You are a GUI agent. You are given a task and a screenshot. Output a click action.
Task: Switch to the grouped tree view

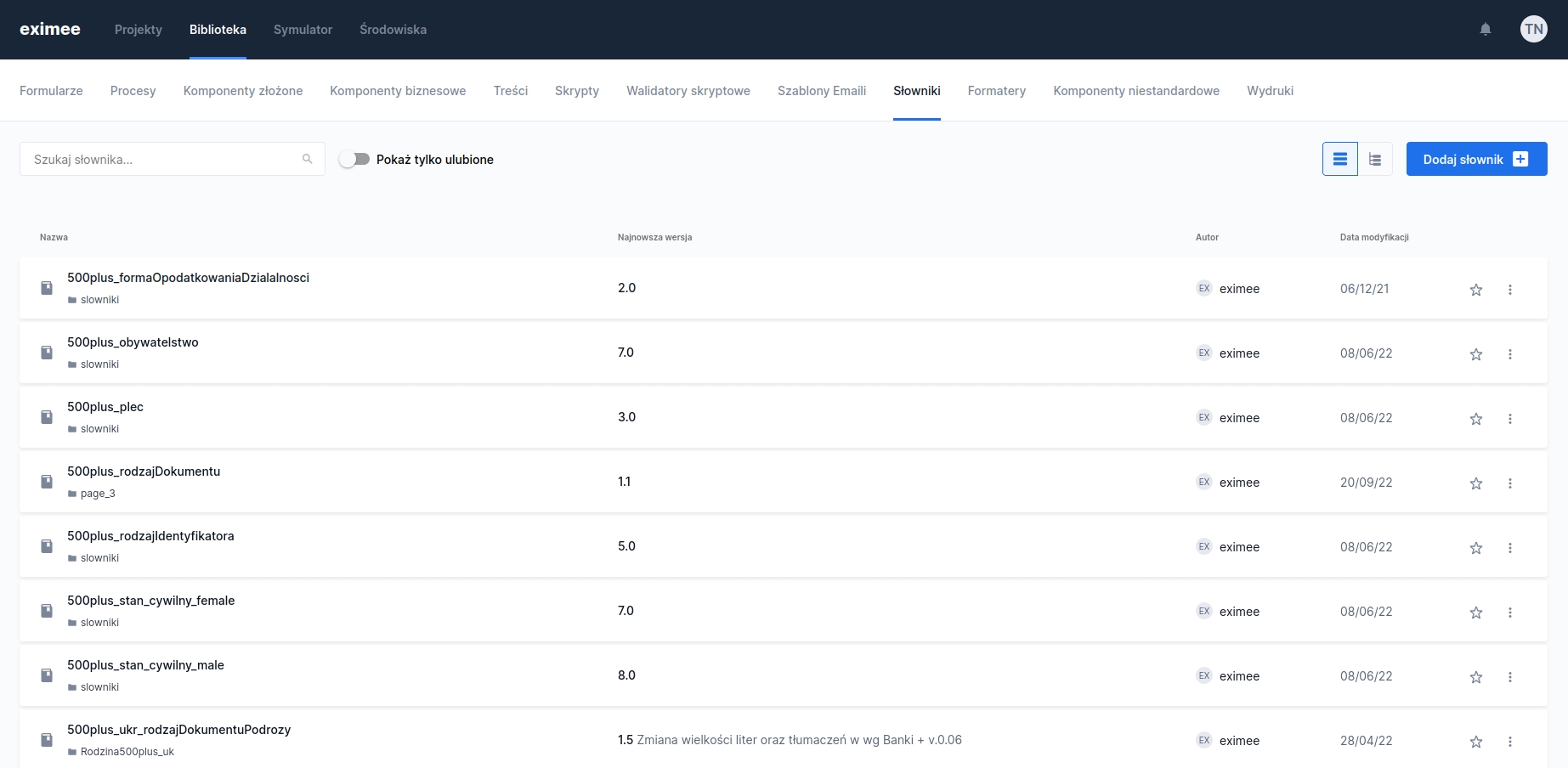coord(1375,159)
